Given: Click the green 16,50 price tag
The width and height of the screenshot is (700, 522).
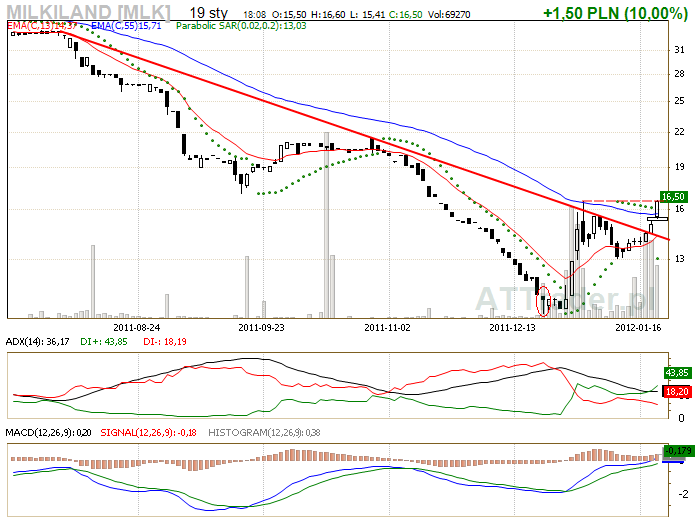Looking at the screenshot, I should 673,196.
